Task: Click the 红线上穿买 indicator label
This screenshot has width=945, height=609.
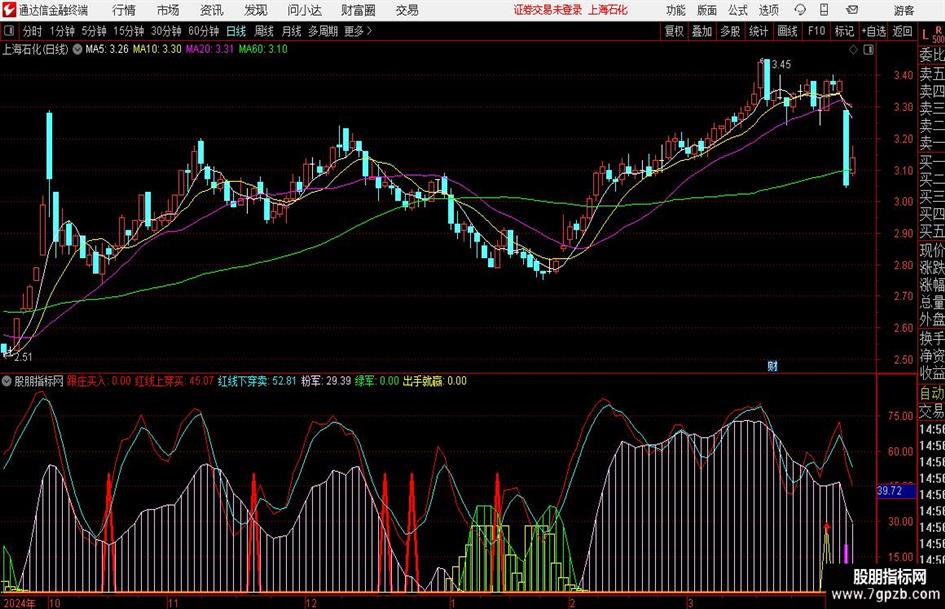Action: pos(159,381)
